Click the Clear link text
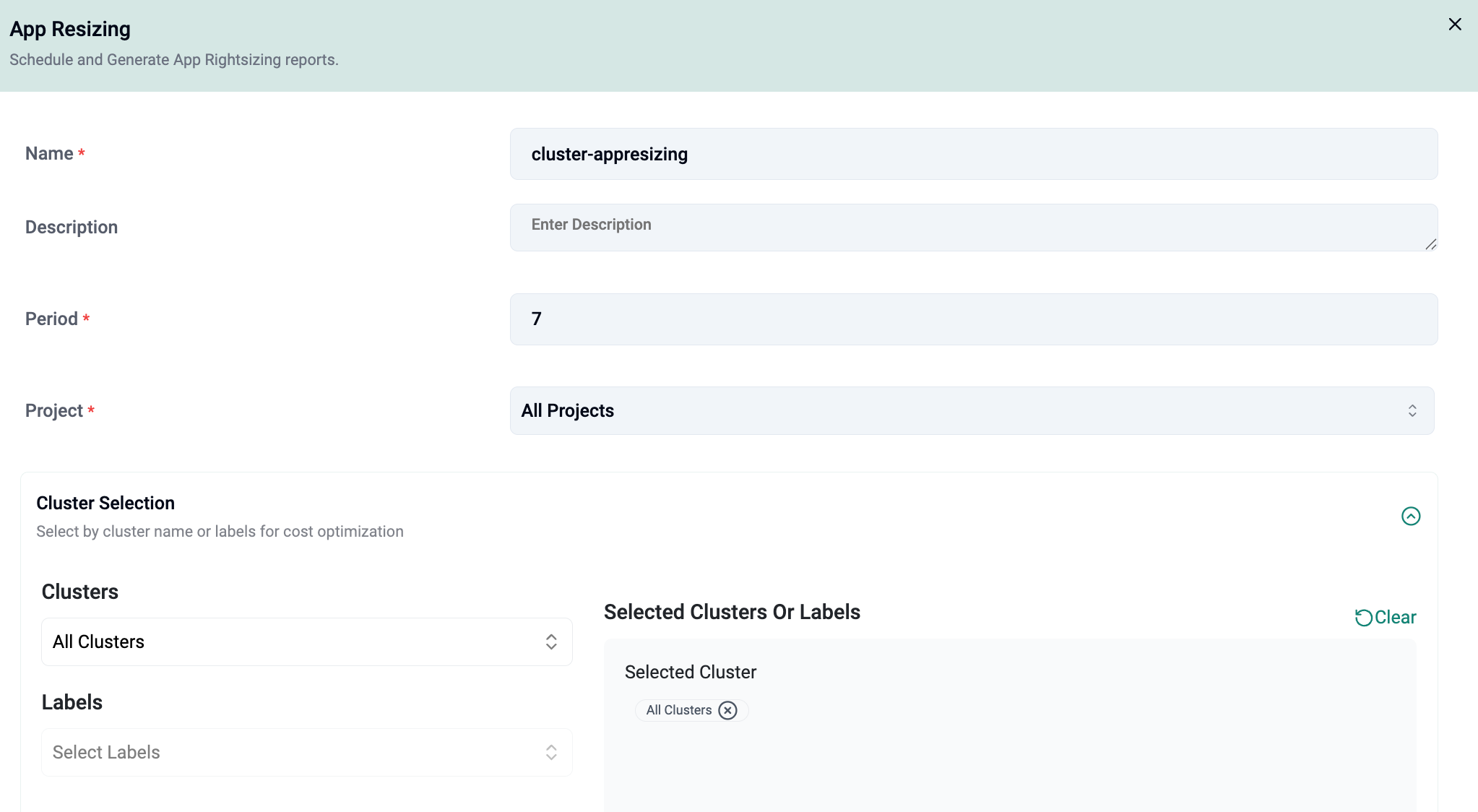Image resolution: width=1478 pixels, height=812 pixels. pyautogui.click(x=1395, y=618)
